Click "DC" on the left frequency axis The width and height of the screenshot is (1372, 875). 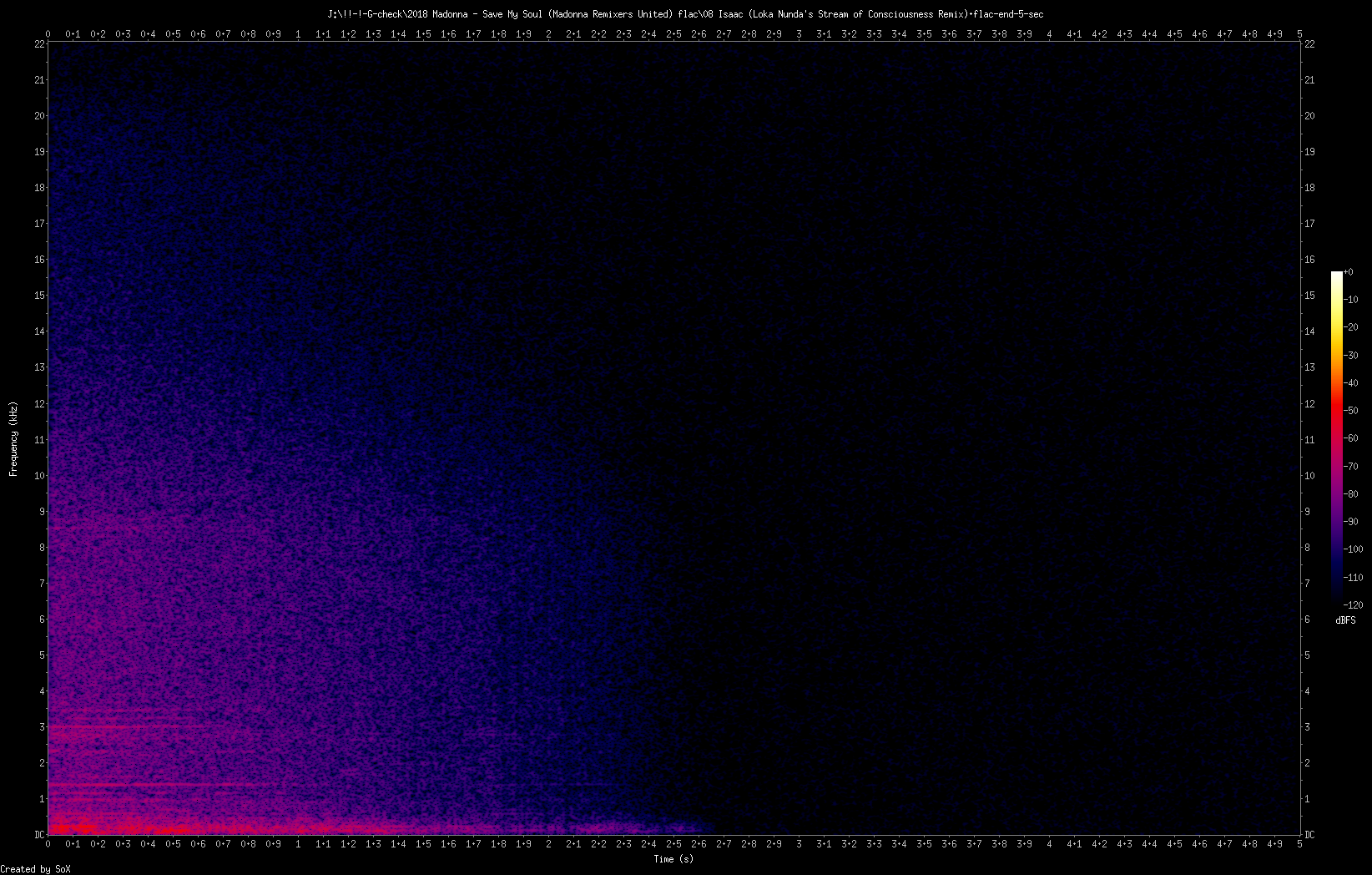[39, 835]
